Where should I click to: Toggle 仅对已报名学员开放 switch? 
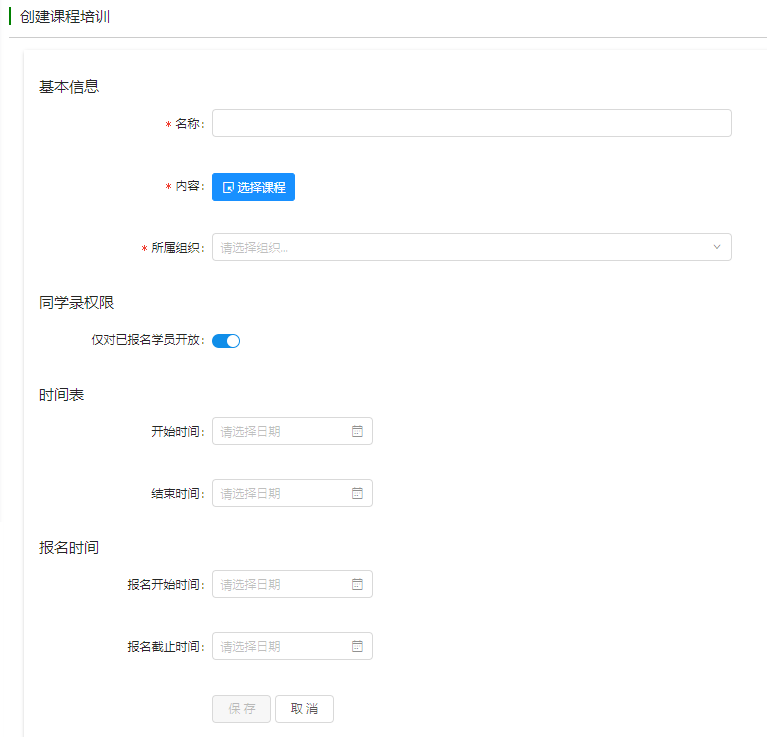[226, 341]
